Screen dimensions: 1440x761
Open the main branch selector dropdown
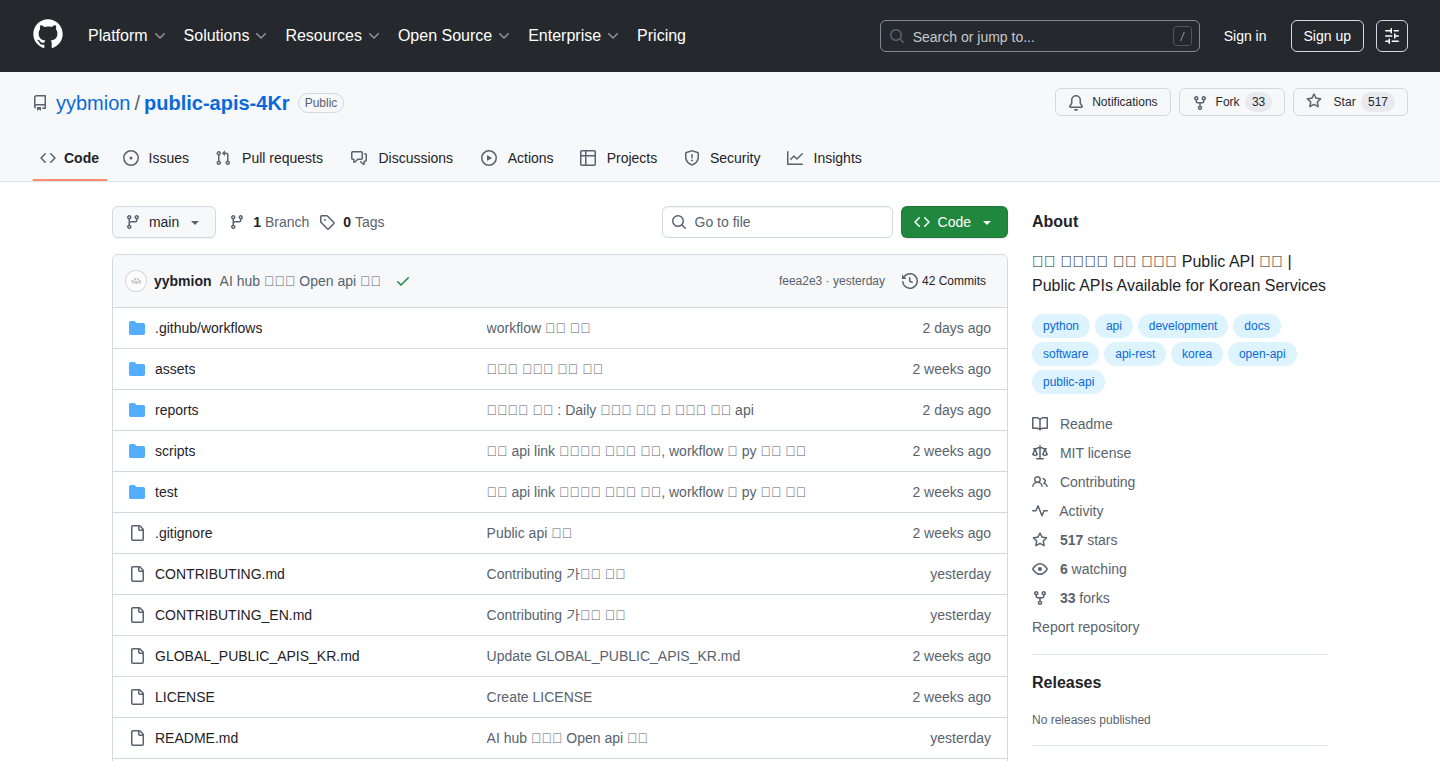coord(164,222)
